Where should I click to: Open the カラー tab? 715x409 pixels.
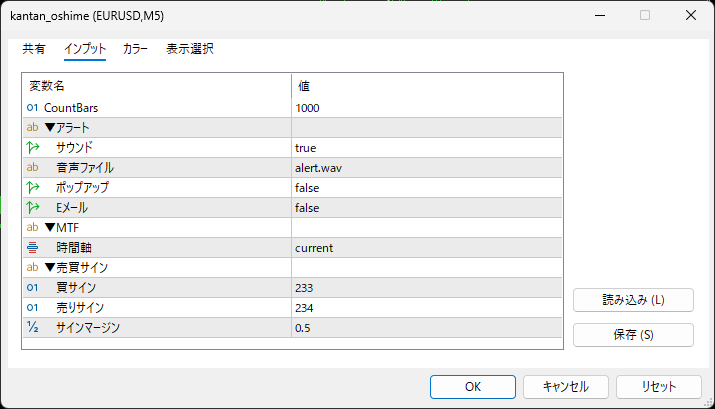135,49
